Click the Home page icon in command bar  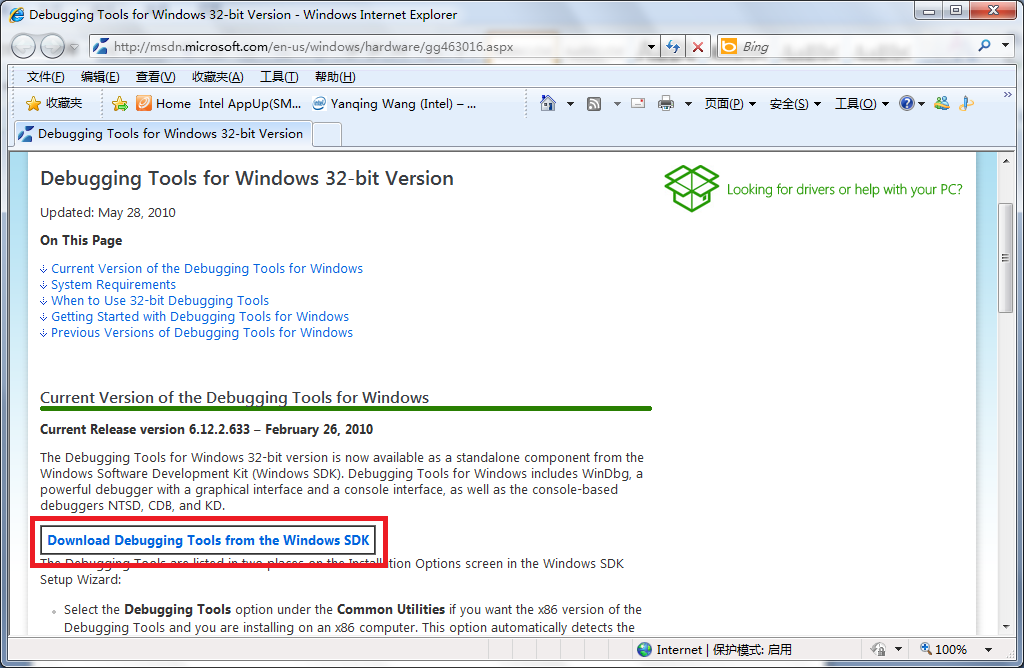click(548, 103)
